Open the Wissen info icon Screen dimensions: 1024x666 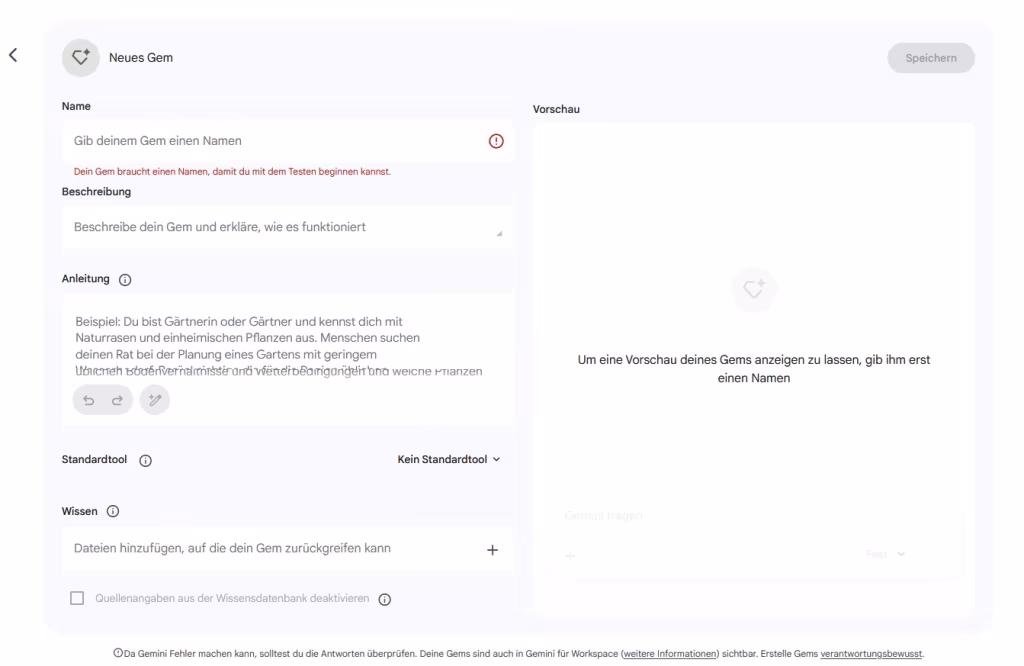click(113, 511)
